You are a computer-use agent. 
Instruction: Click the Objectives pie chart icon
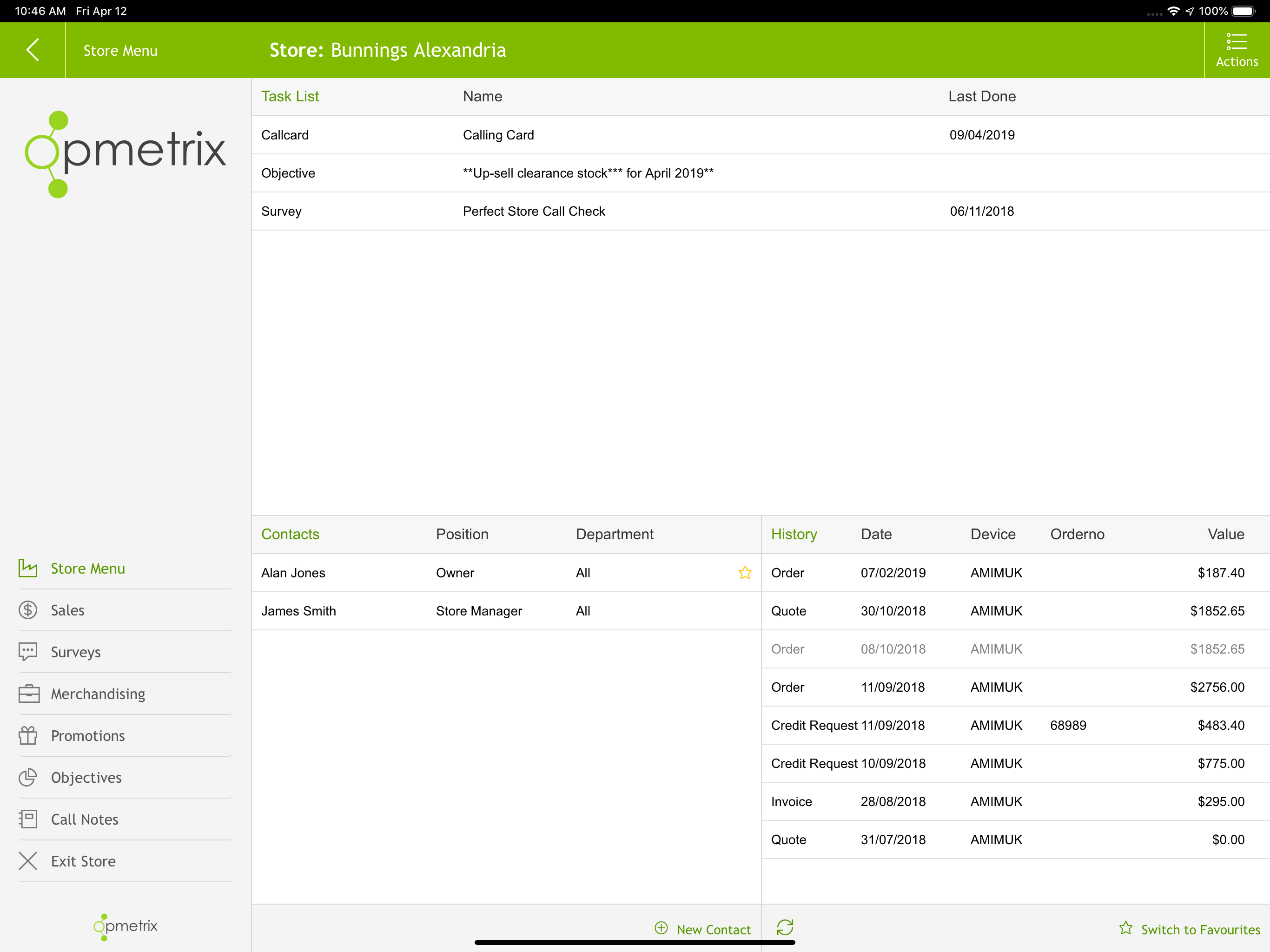tap(27, 777)
